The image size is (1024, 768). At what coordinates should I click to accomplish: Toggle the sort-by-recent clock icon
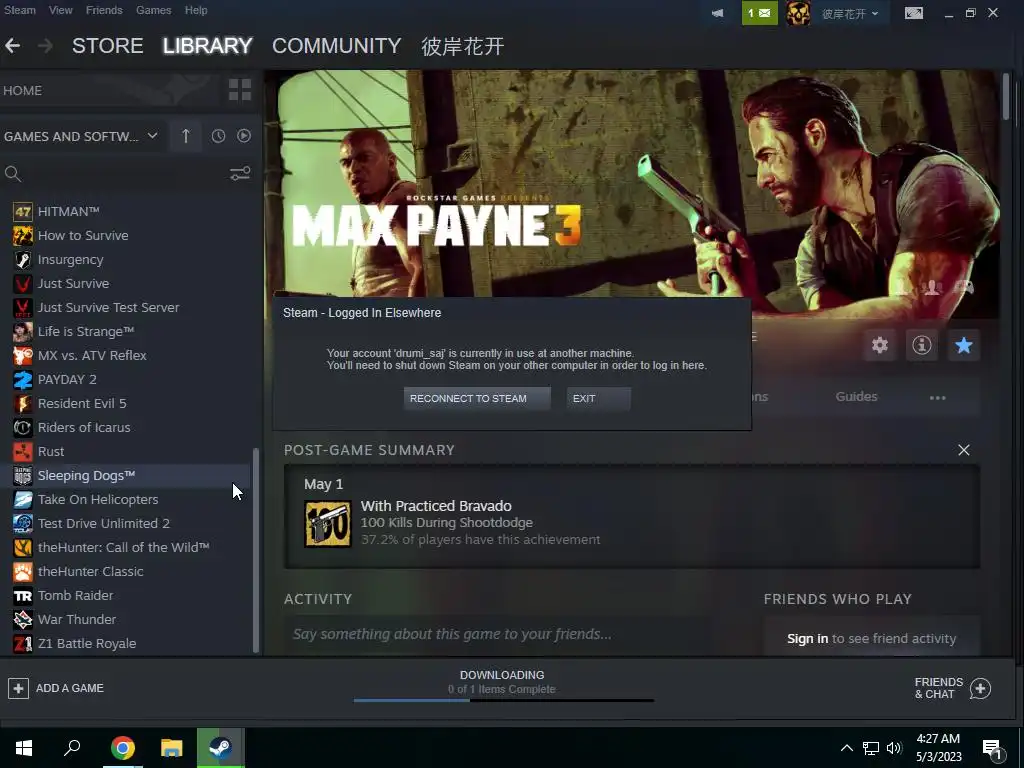(x=218, y=136)
